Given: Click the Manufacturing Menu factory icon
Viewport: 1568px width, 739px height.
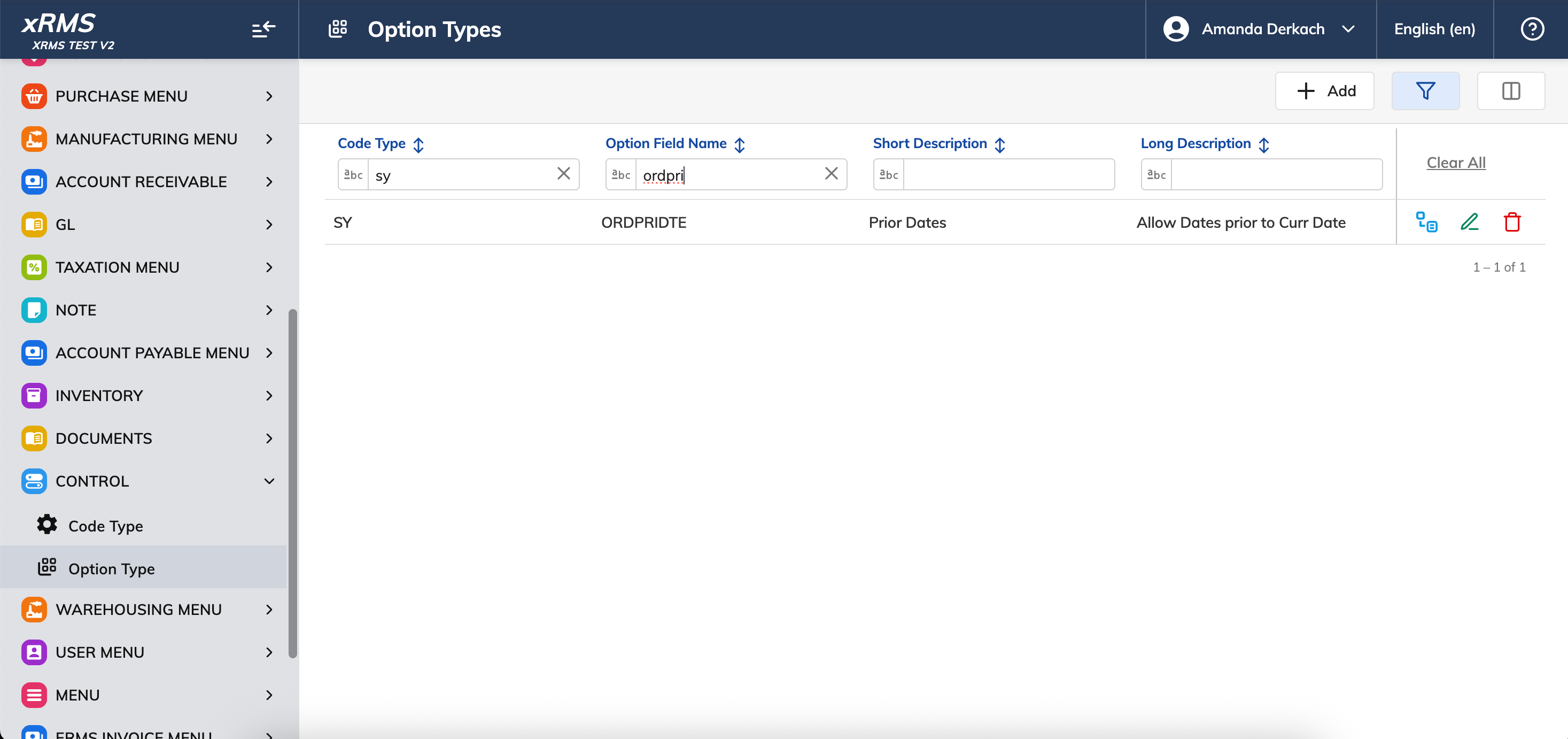Looking at the screenshot, I should [34, 139].
